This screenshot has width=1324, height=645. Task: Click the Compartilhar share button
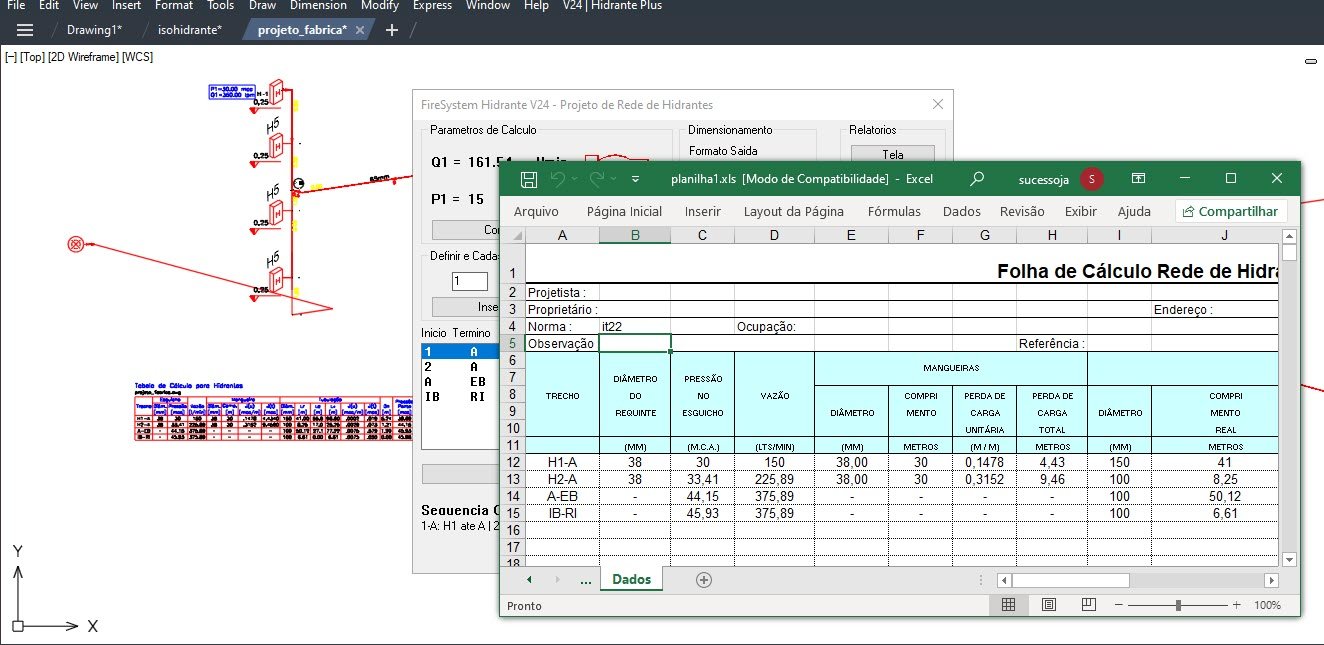(1231, 211)
